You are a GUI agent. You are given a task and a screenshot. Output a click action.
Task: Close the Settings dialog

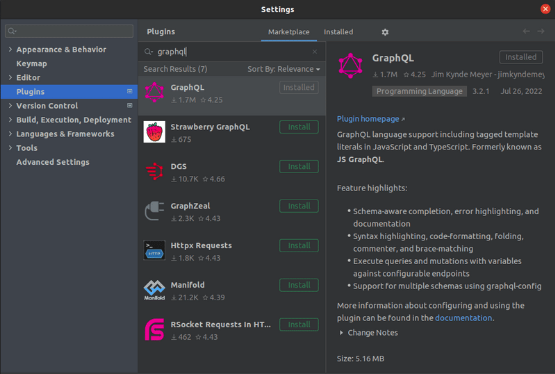click(x=545, y=9)
